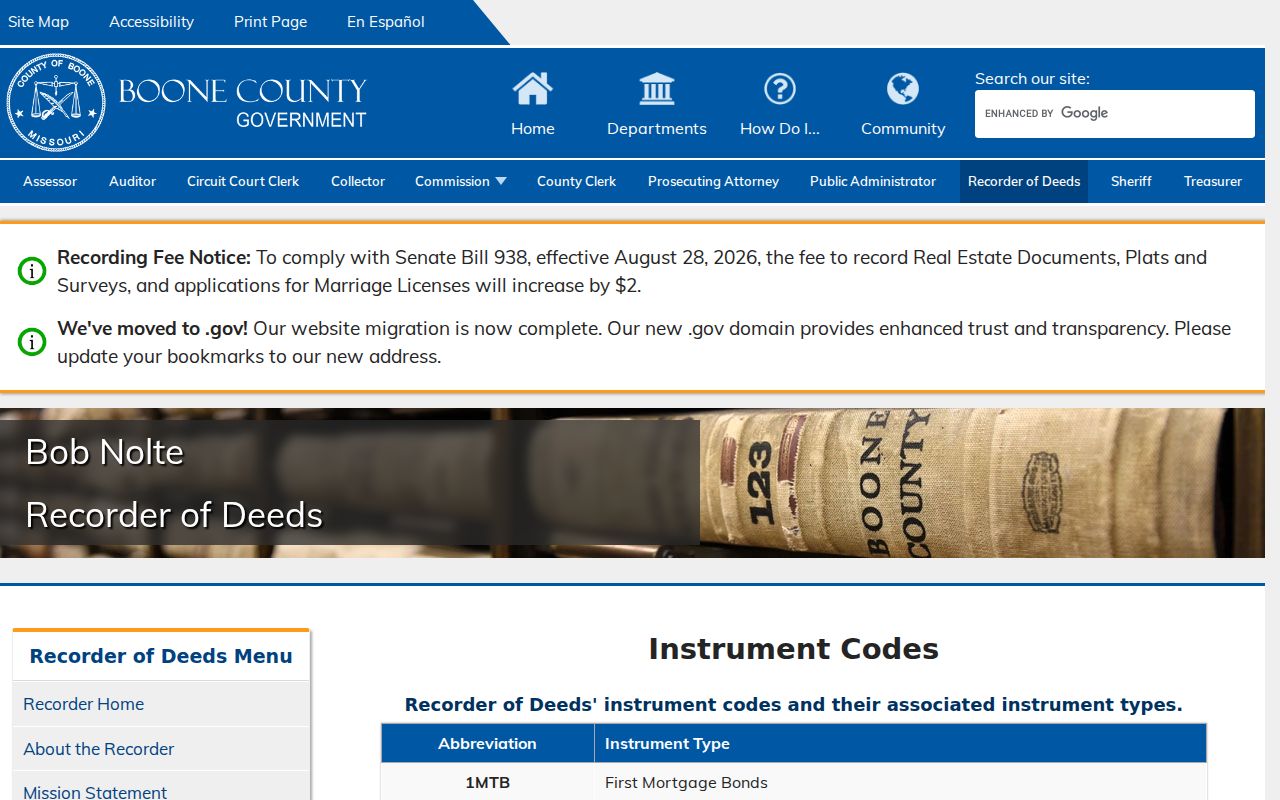Click the Abbreviation column header
Image resolution: width=1280 pixels, height=800 pixels.
tap(487, 743)
